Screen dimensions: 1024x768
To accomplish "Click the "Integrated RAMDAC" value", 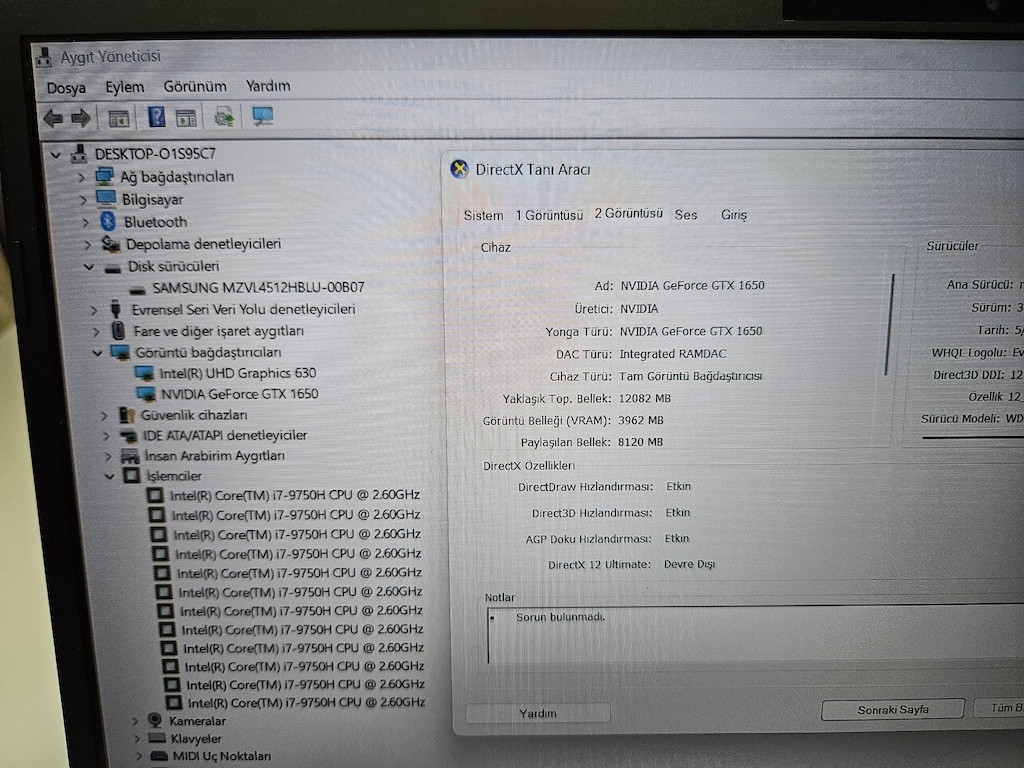I will [673, 354].
